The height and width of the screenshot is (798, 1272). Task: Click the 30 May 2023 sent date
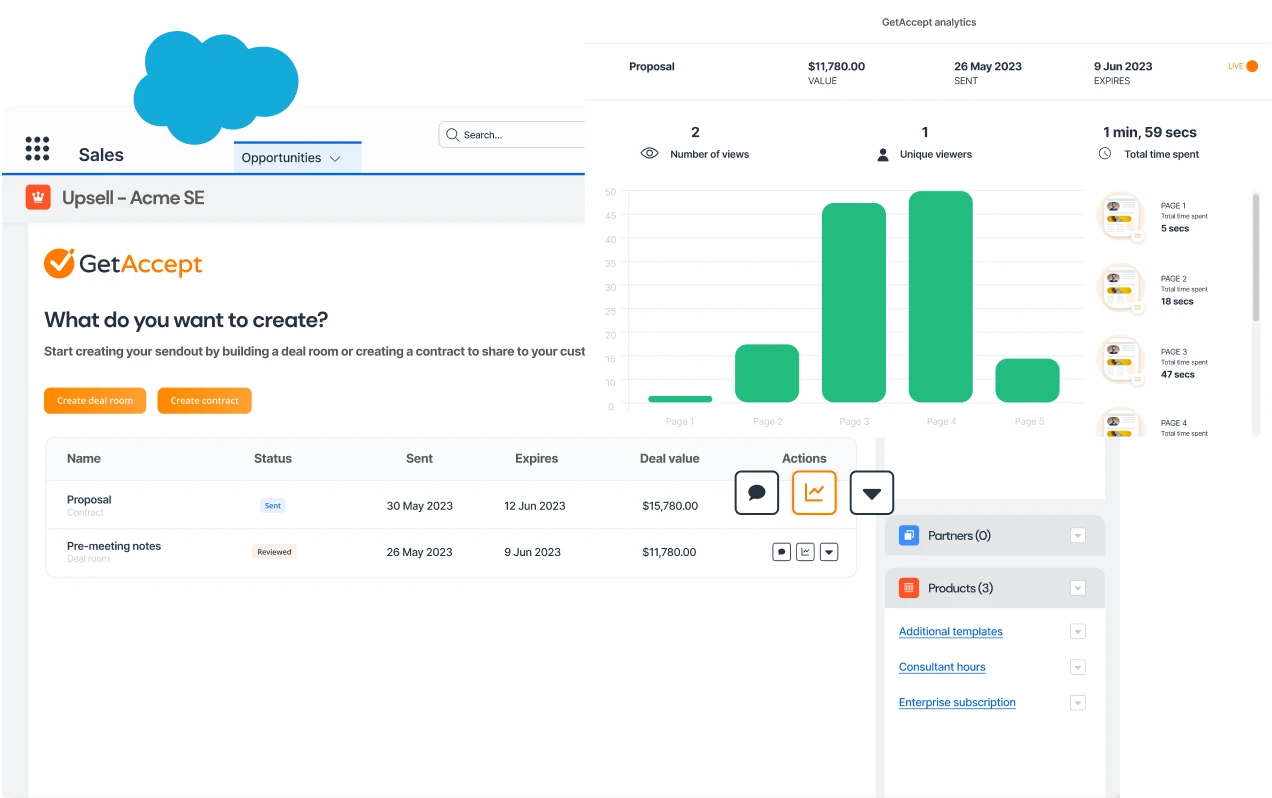420,506
